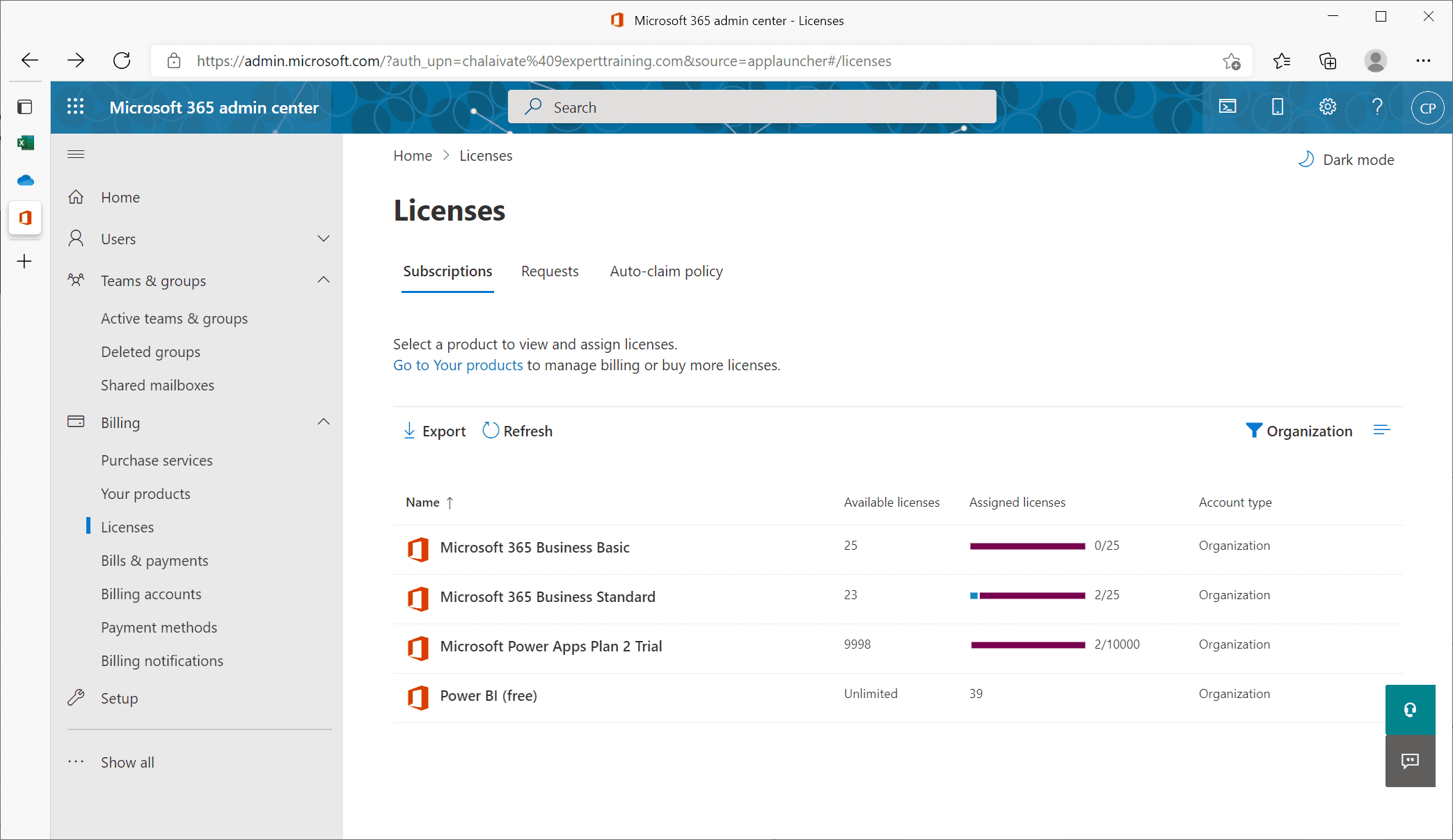The image size is (1453, 840).
Task: Sort by the Name column arrow
Action: [450, 502]
